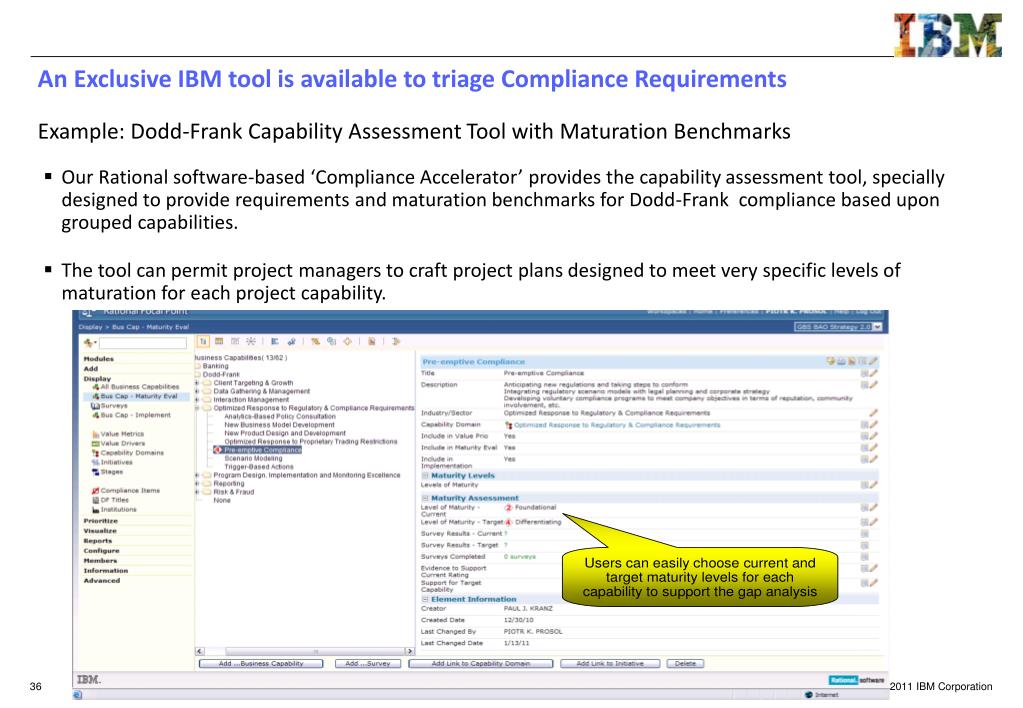
Task: Click the blue link toolbar icon
Action: [291, 341]
